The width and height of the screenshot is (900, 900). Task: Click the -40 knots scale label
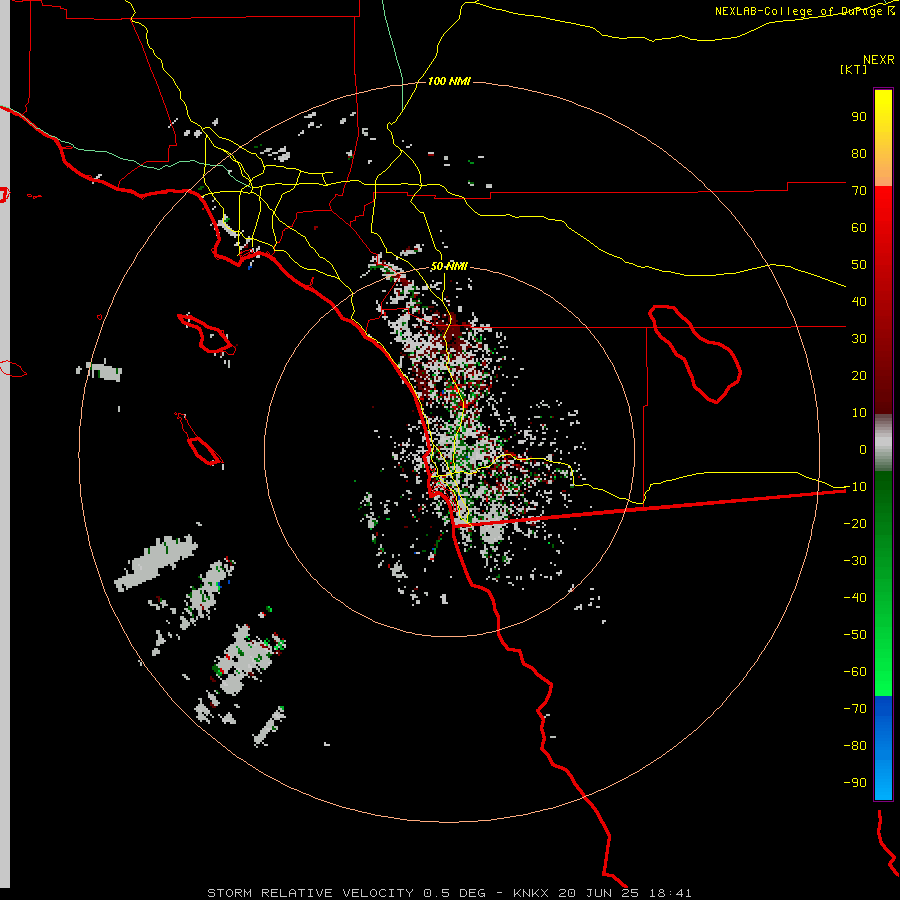(855, 598)
